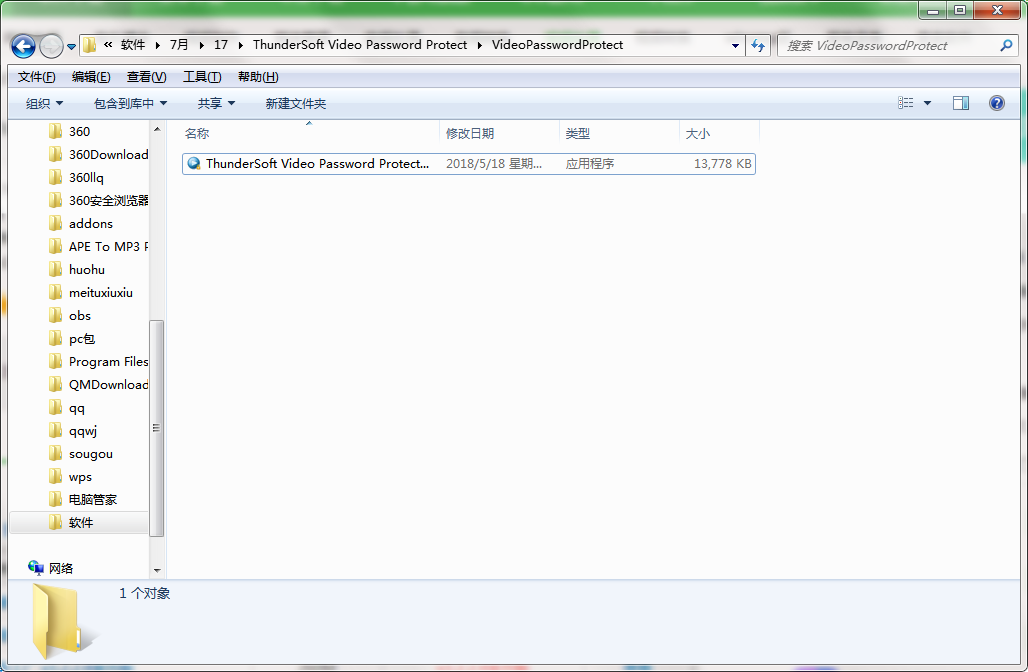Go back with the blue Back arrow
The height and width of the screenshot is (672, 1028).
coord(24,46)
